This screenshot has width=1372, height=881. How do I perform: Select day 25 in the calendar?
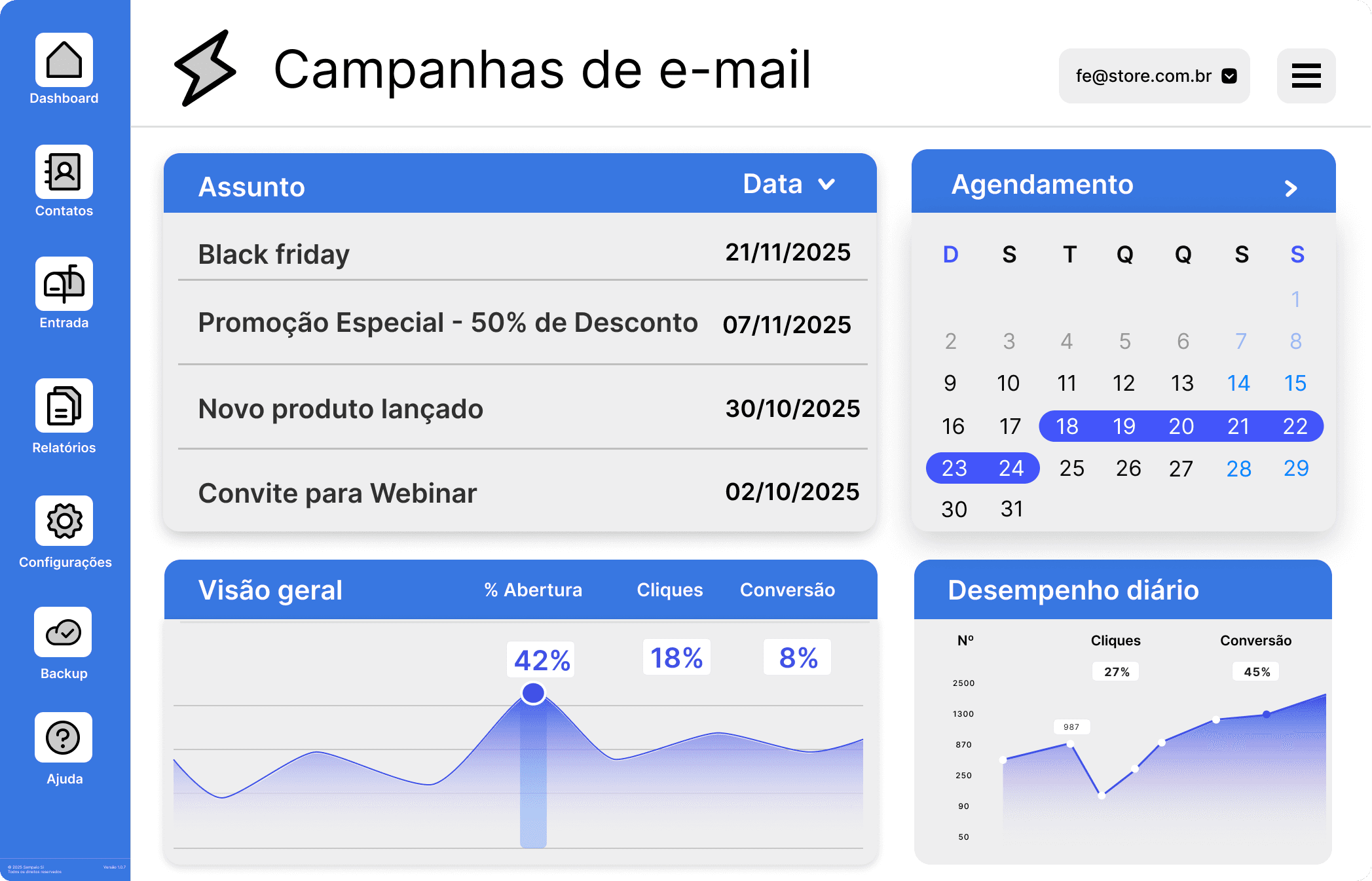(x=1071, y=469)
